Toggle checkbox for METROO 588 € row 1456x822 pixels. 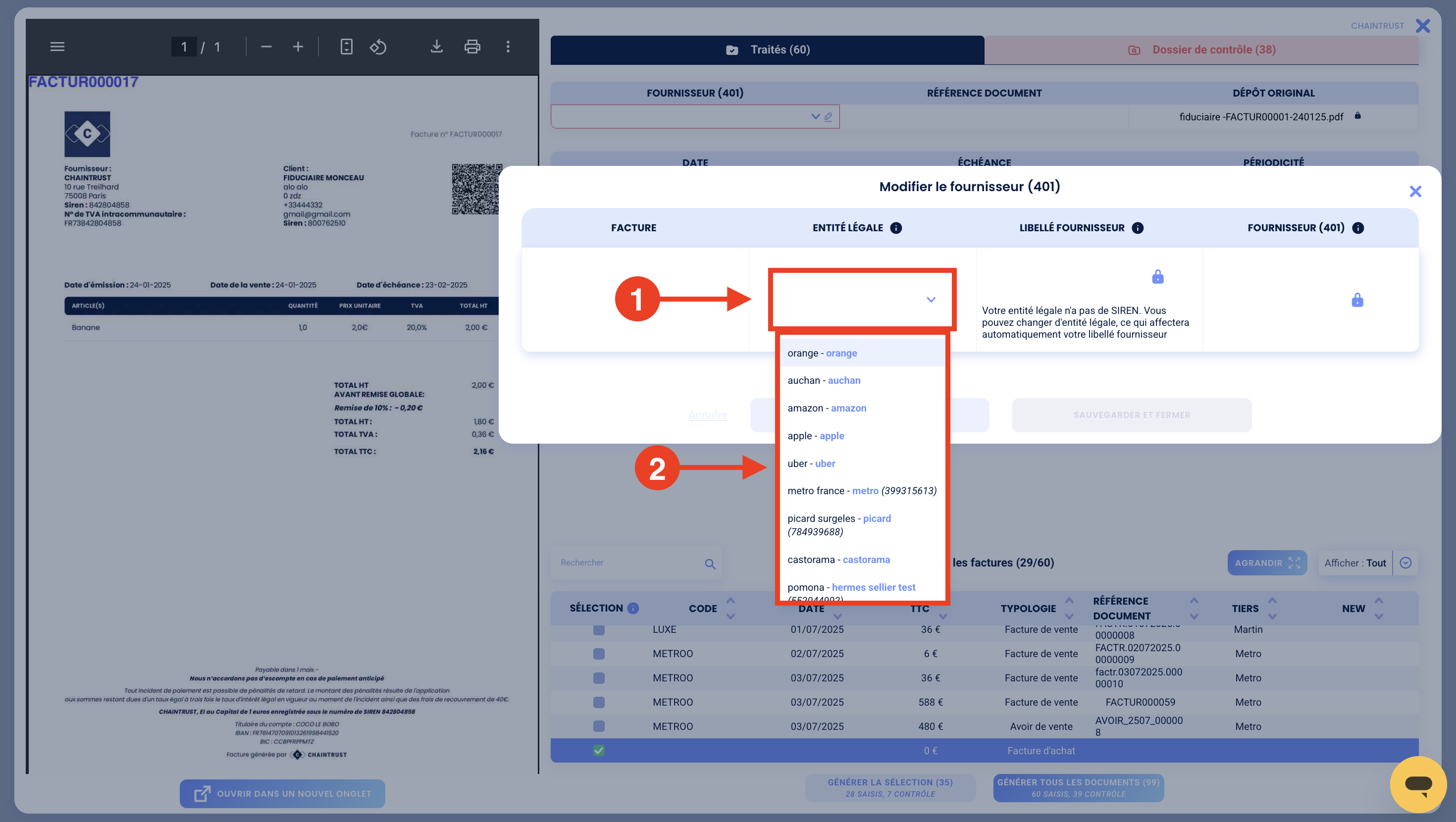(x=599, y=703)
